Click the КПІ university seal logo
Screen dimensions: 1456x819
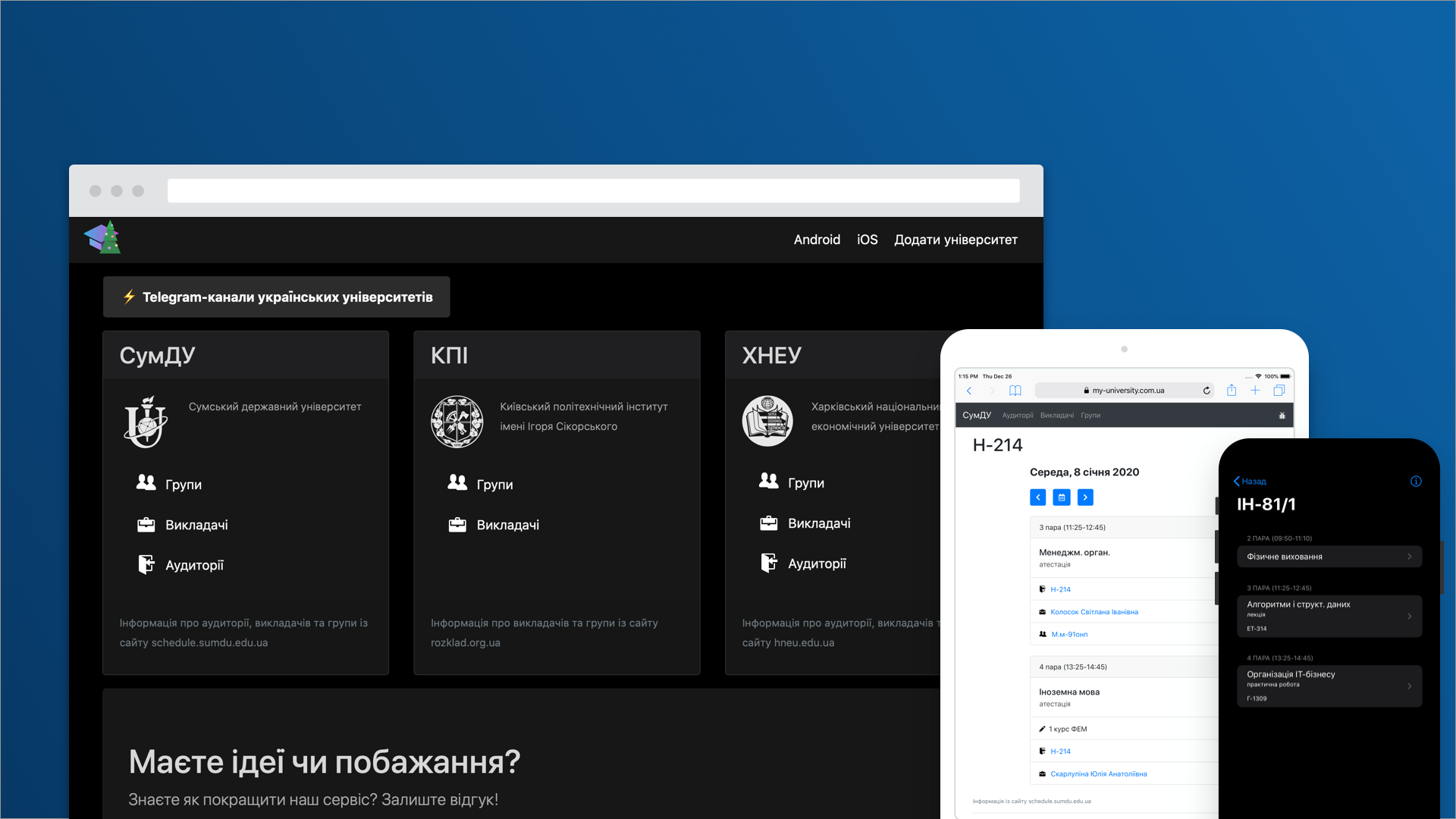coord(457,422)
